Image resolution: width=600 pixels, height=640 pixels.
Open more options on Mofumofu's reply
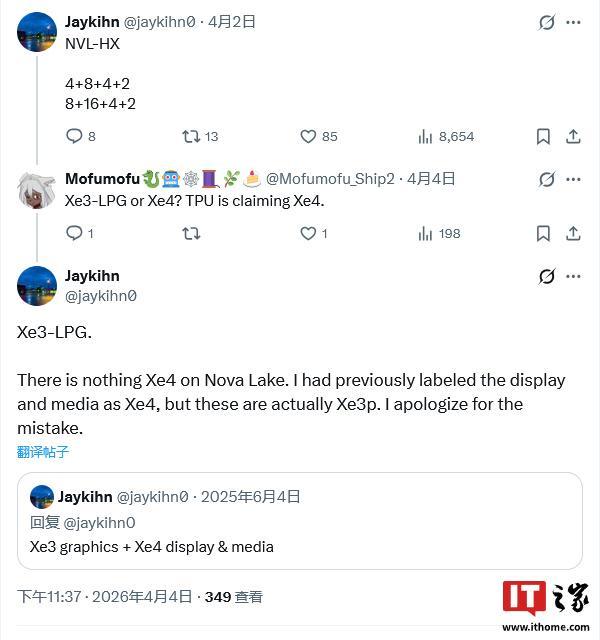574,179
